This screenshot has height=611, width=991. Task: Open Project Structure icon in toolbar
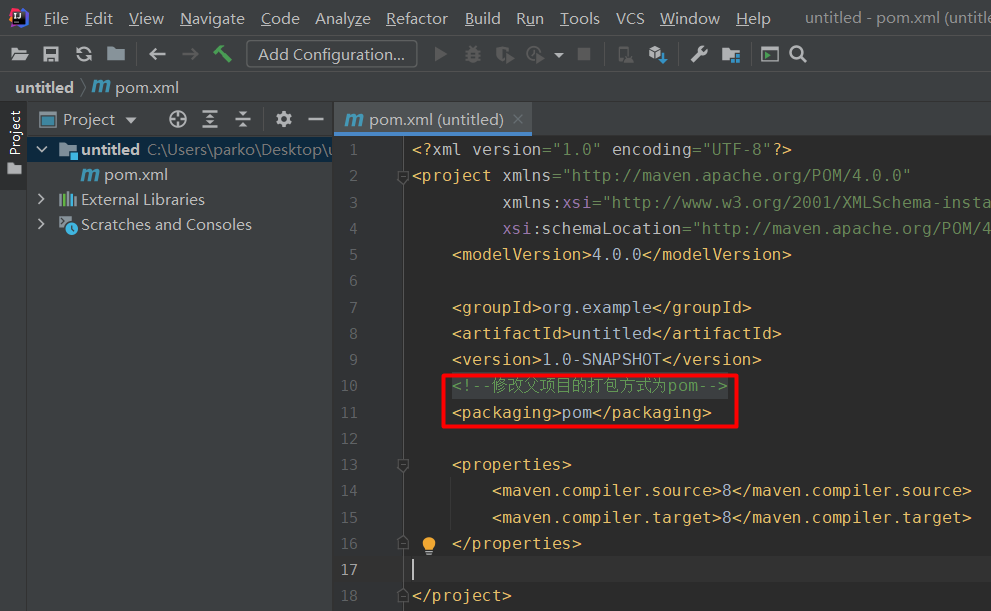click(731, 55)
